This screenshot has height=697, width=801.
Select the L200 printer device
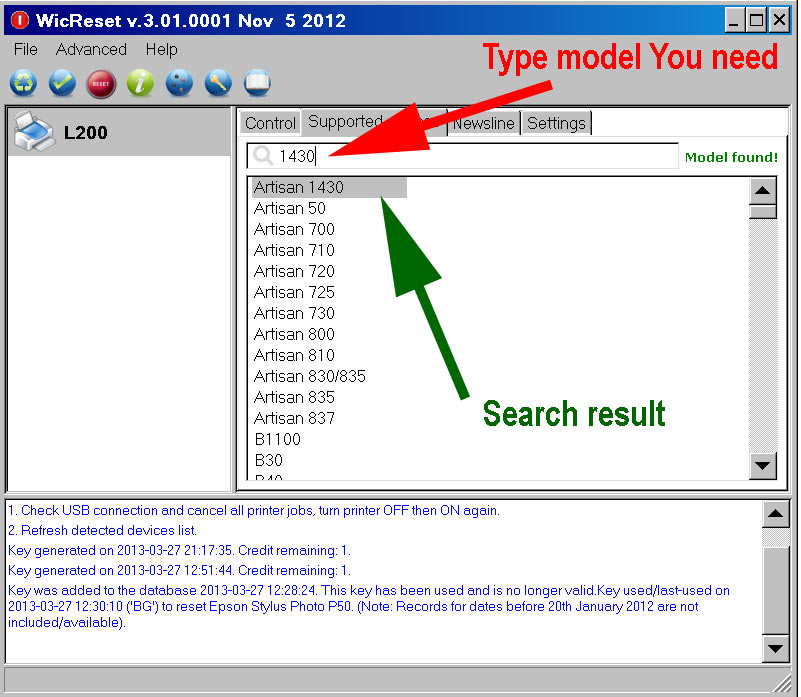click(120, 132)
